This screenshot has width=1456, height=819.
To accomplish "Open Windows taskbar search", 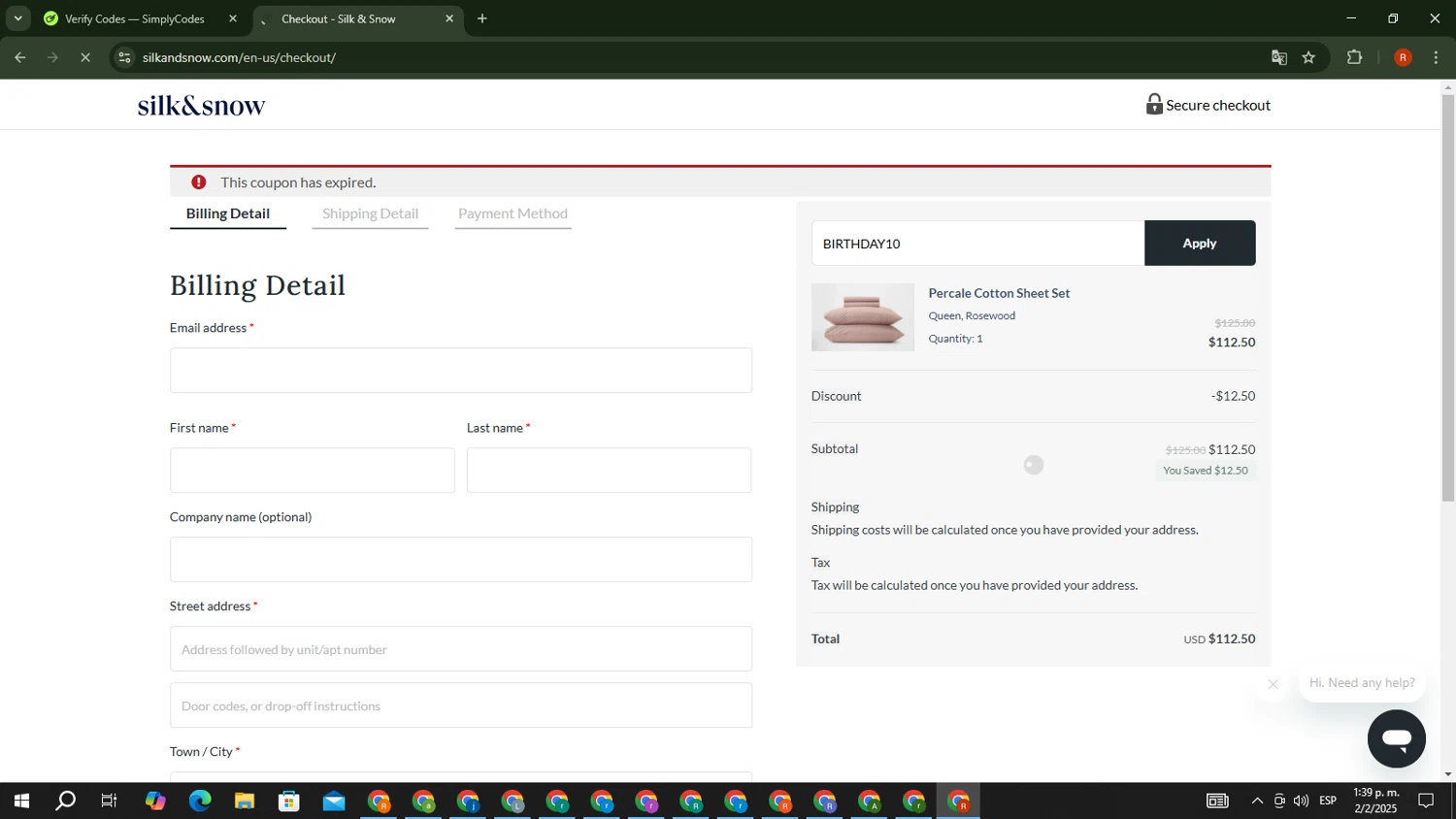I will pos(65,802).
